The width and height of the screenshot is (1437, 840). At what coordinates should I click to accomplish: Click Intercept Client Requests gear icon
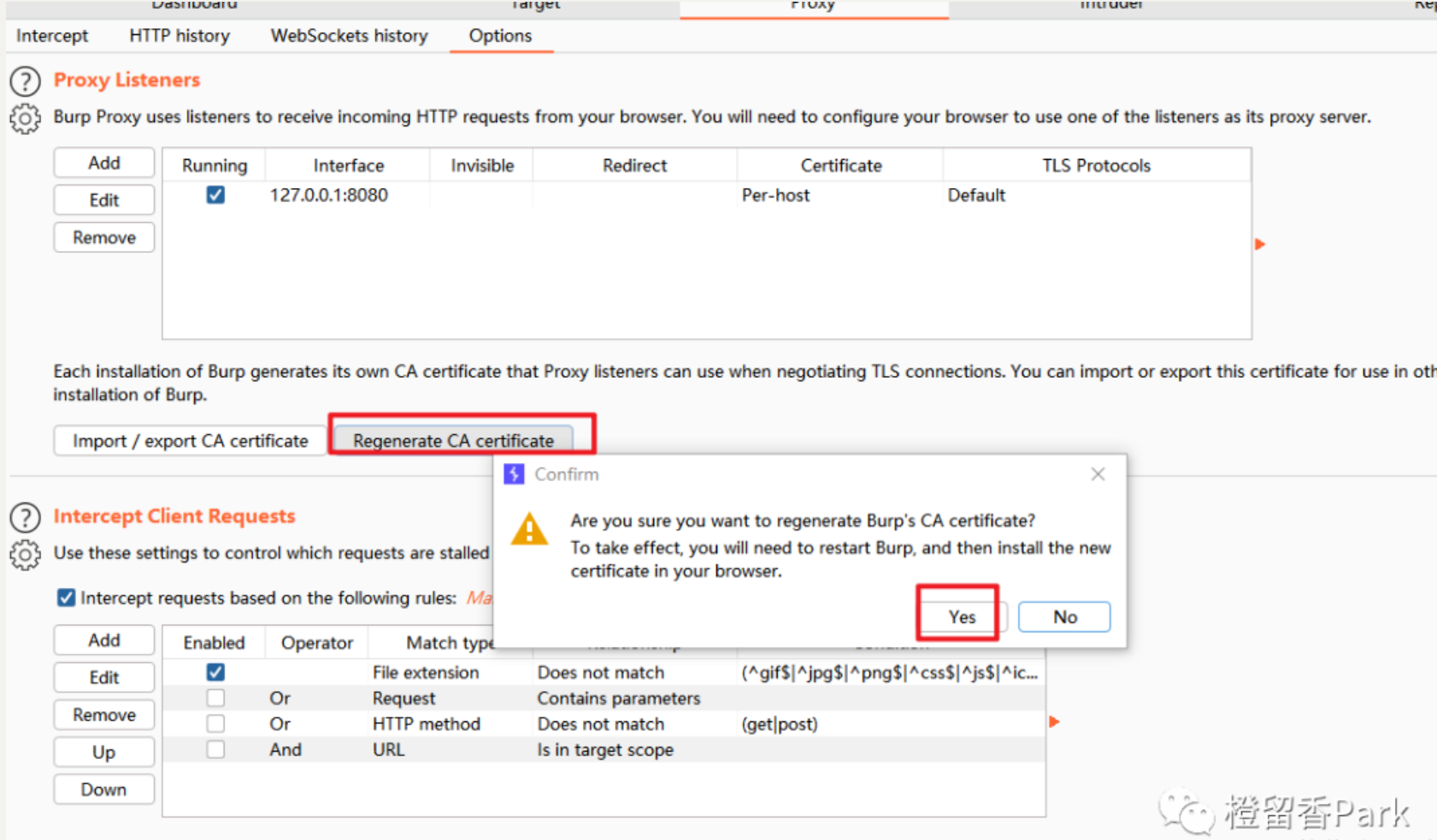click(25, 555)
